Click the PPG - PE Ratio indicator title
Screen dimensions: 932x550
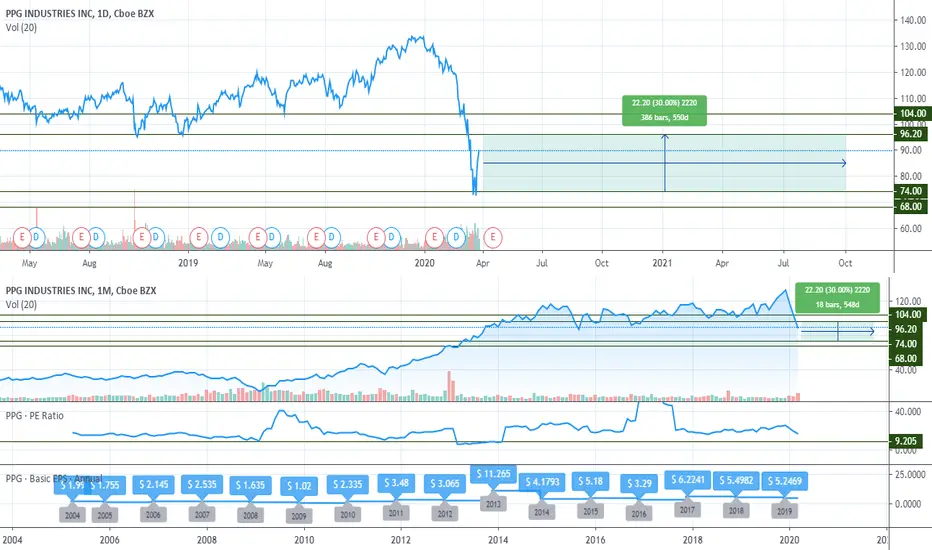(x=34, y=416)
